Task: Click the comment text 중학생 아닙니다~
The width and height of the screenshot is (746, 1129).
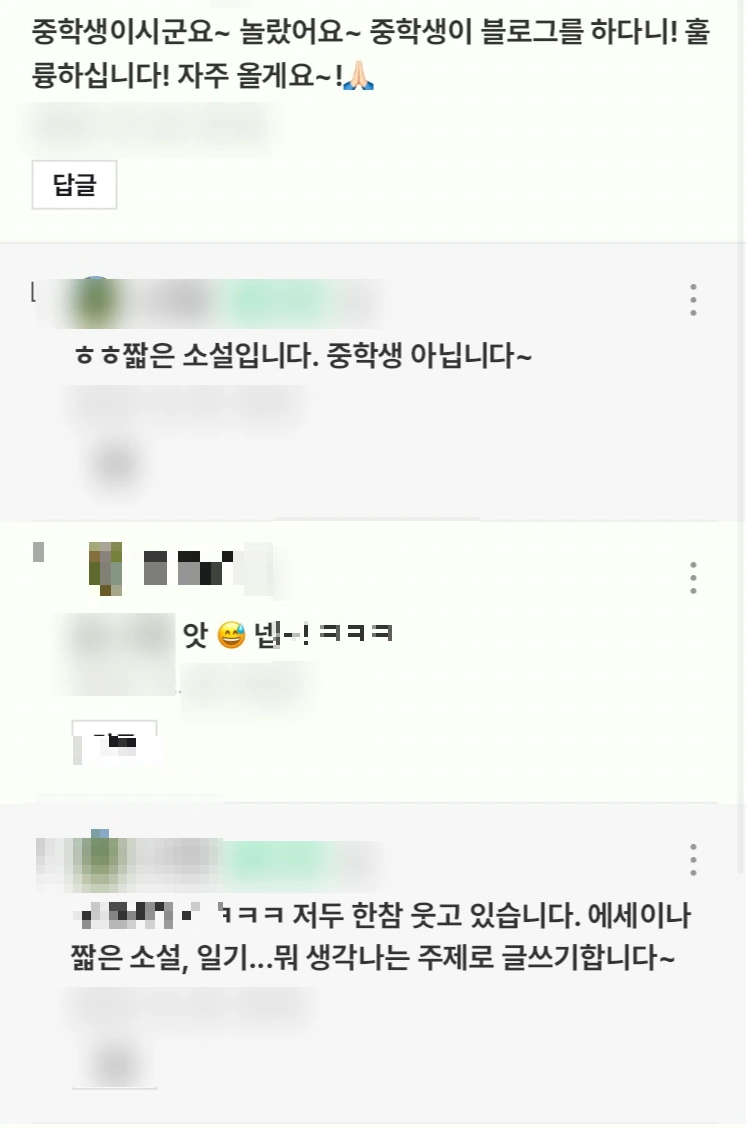Action: pyautogui.click(x=429, y=356)
